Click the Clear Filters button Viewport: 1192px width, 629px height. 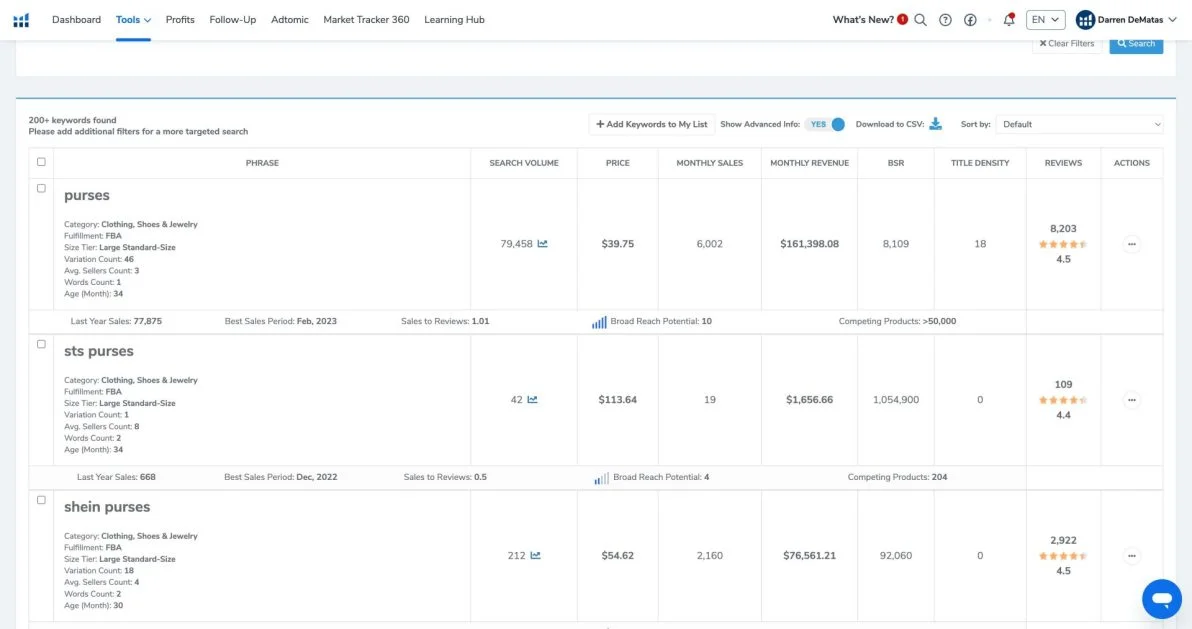pyautogui.click(x=1066, y=44)
